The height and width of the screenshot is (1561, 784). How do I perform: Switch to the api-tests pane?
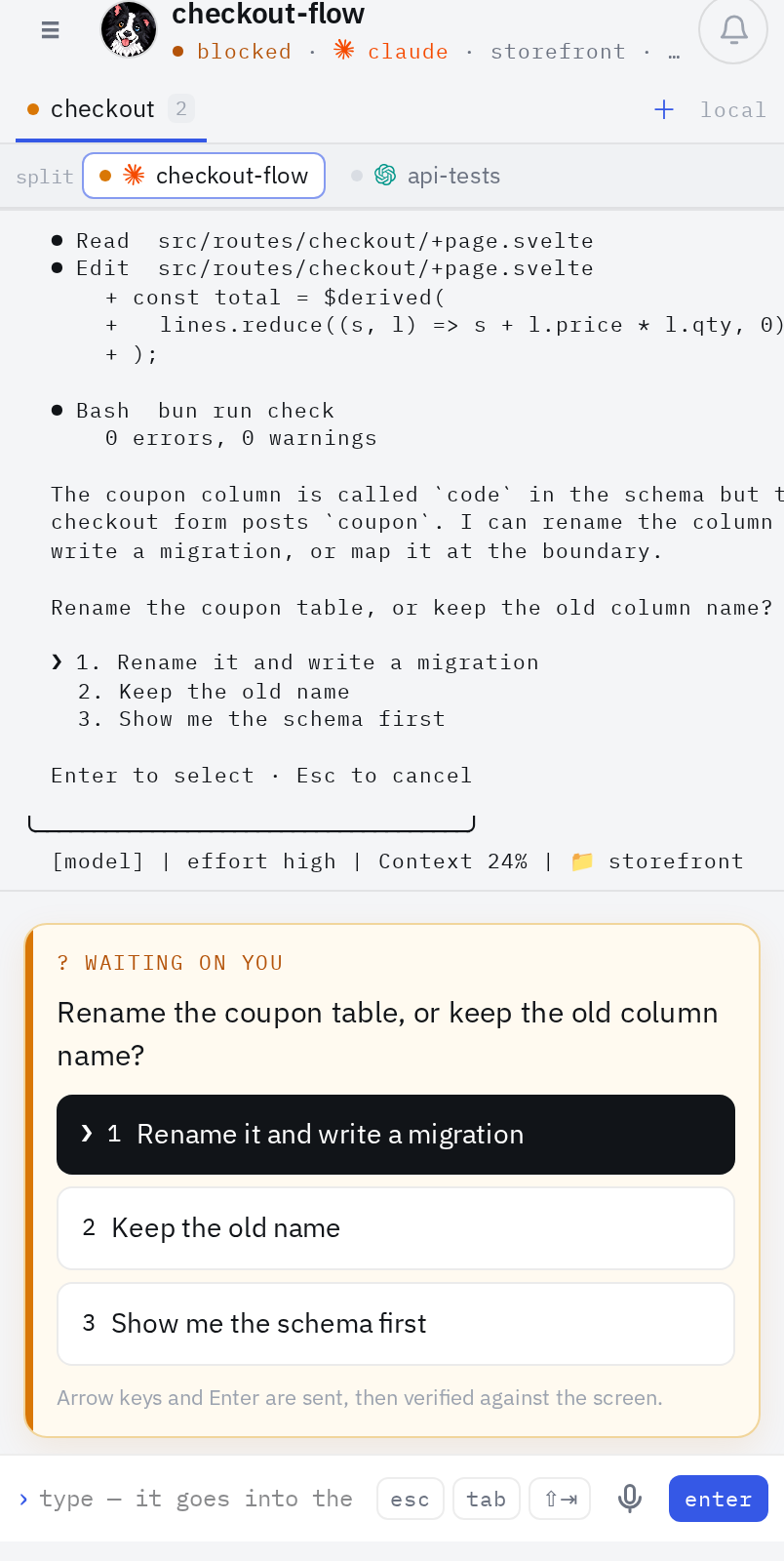pyautogui.click(x=426, y=176)
